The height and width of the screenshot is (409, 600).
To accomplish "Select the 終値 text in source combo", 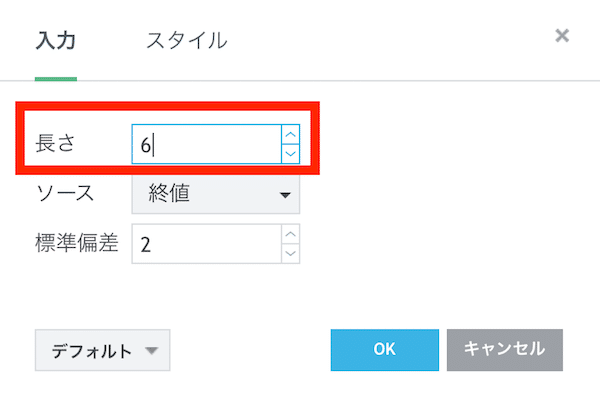I will (x=169, y=193).
